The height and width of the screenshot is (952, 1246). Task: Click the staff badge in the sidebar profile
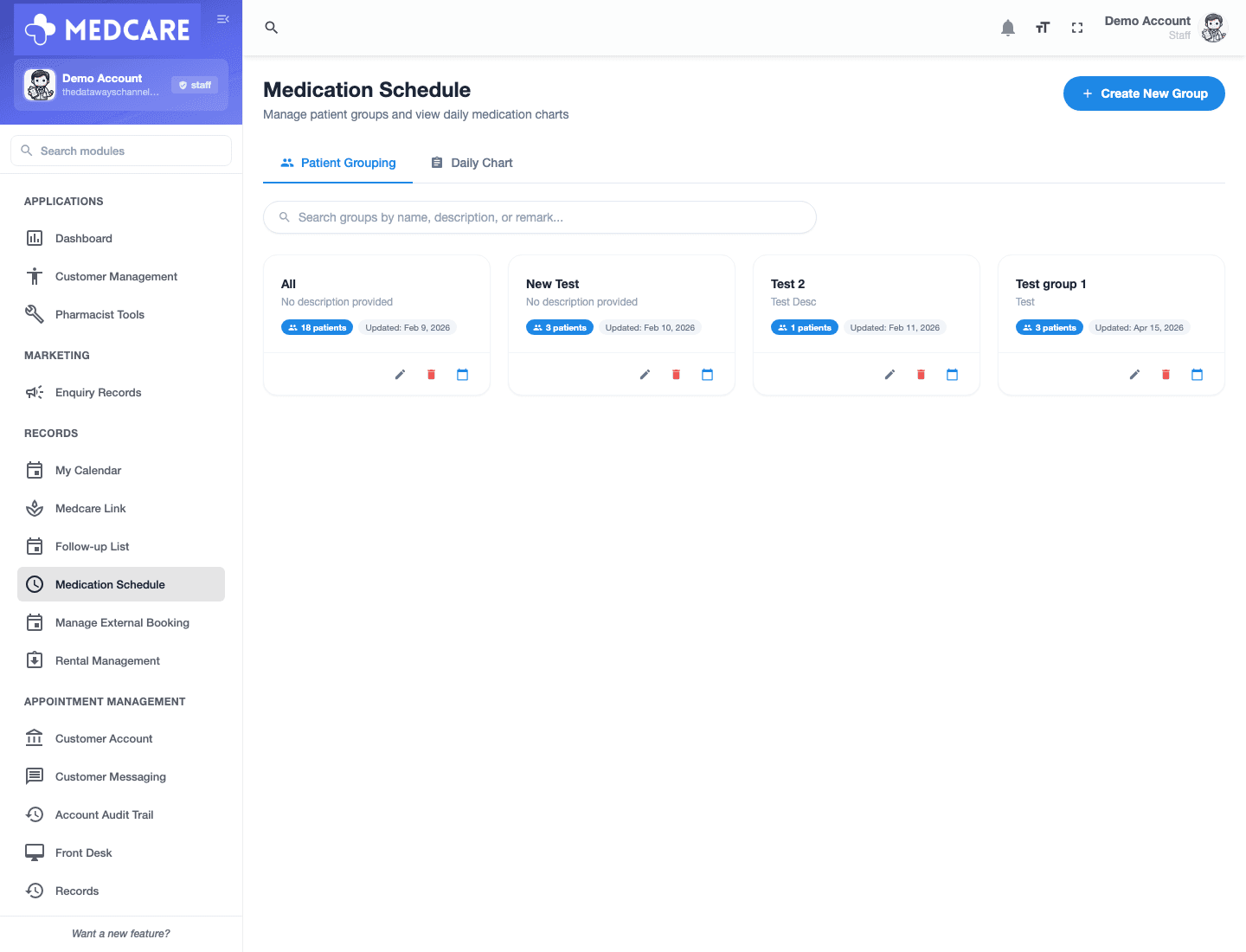tap(195, 85)
